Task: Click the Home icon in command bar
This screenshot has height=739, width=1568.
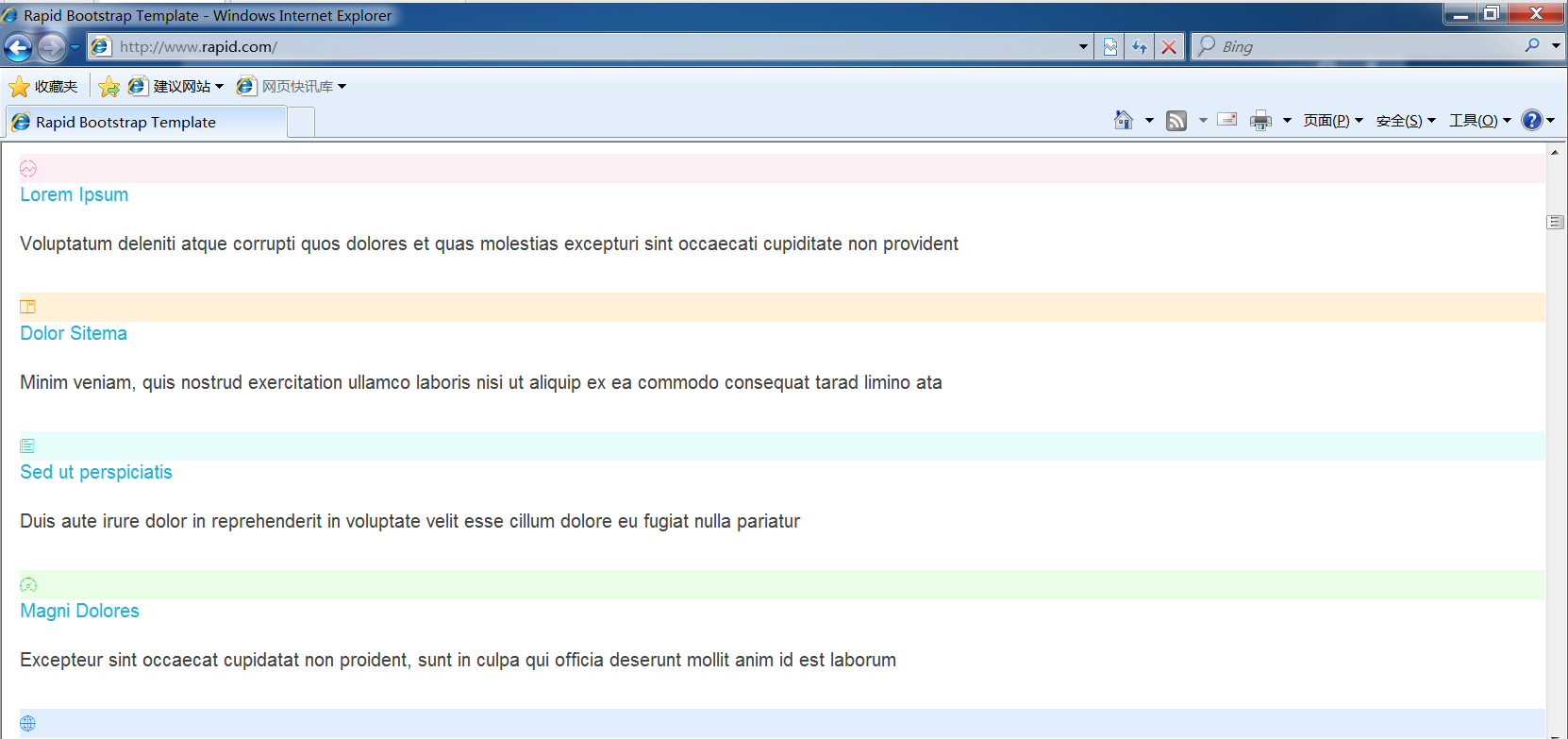Action: pyautogui.click(x=1124, y=120)
